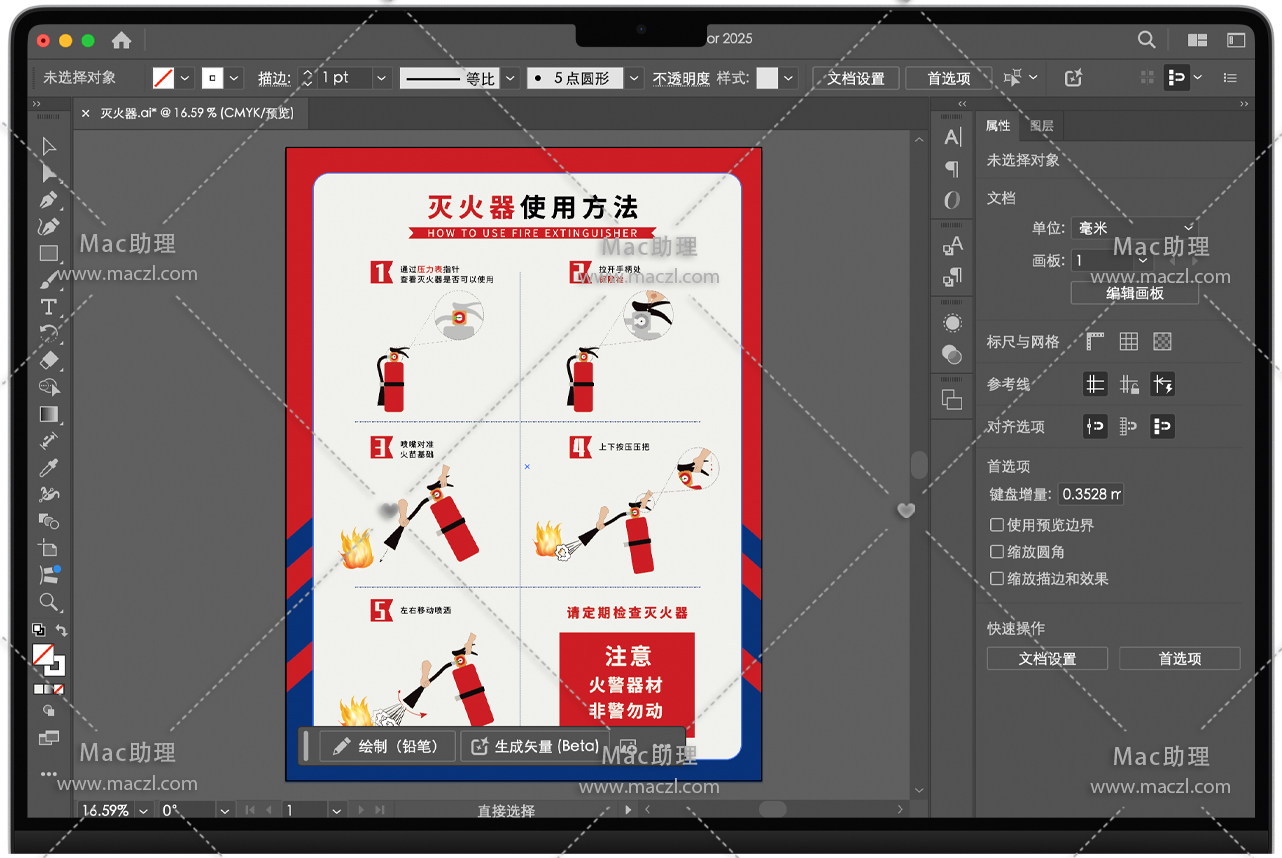Activate the Zoom magnifier tool

click(48, 602)
